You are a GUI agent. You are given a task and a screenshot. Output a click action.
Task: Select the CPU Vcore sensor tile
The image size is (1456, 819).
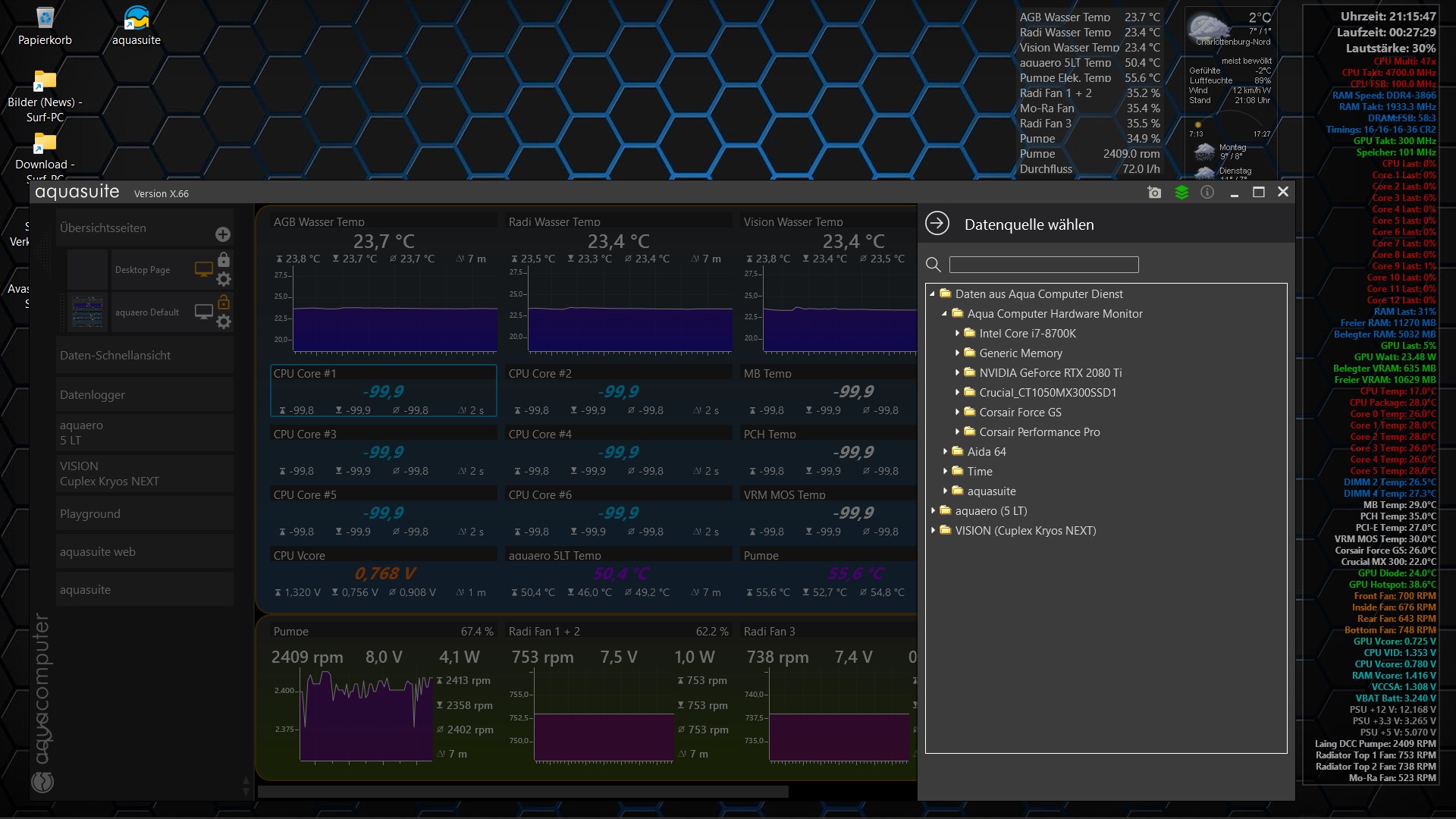(384, 573)
